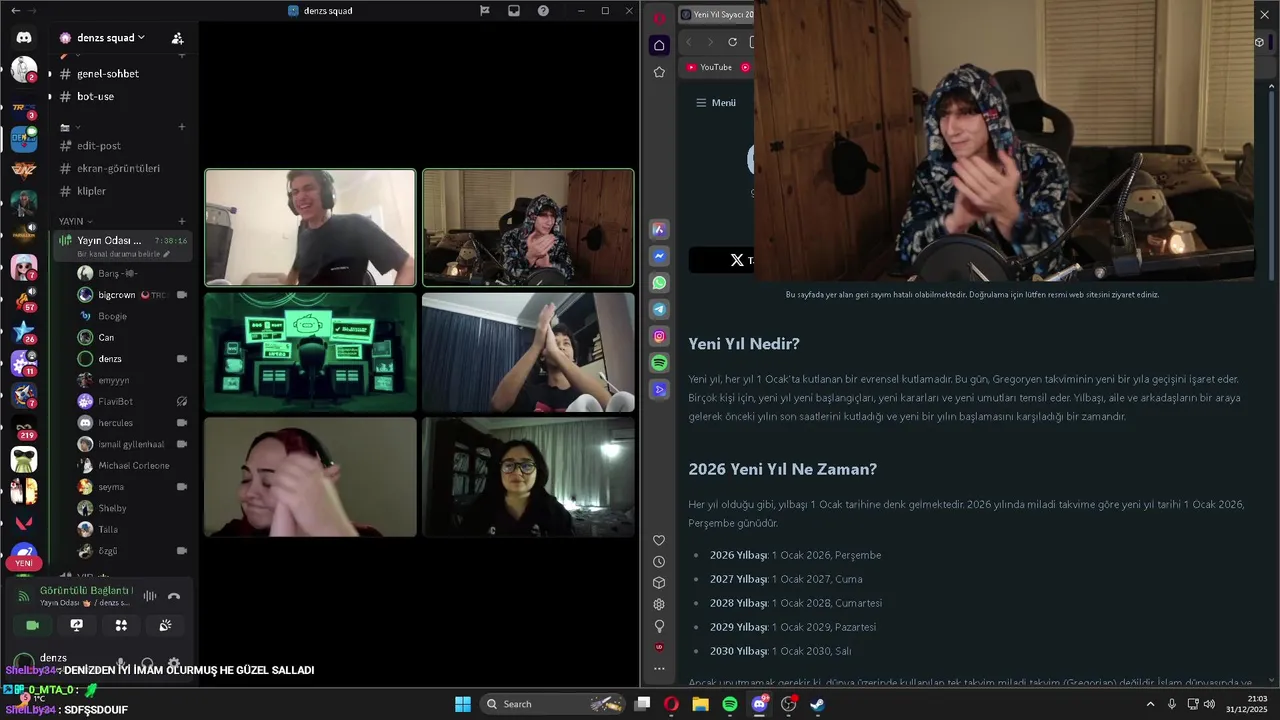
Task: Open Opera sidebar settings gear
Action: coord(659,604)
